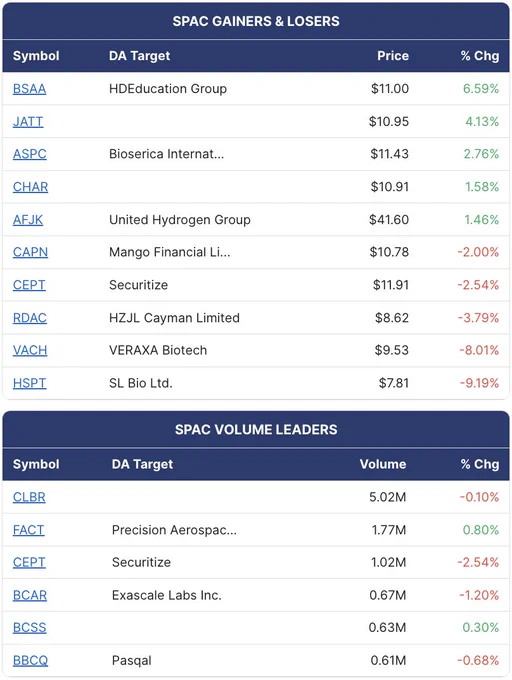The height and width of the screenshot is (680, 512).
Task: Click the SPAC Volume Leaders title
Action: (256, 430)
